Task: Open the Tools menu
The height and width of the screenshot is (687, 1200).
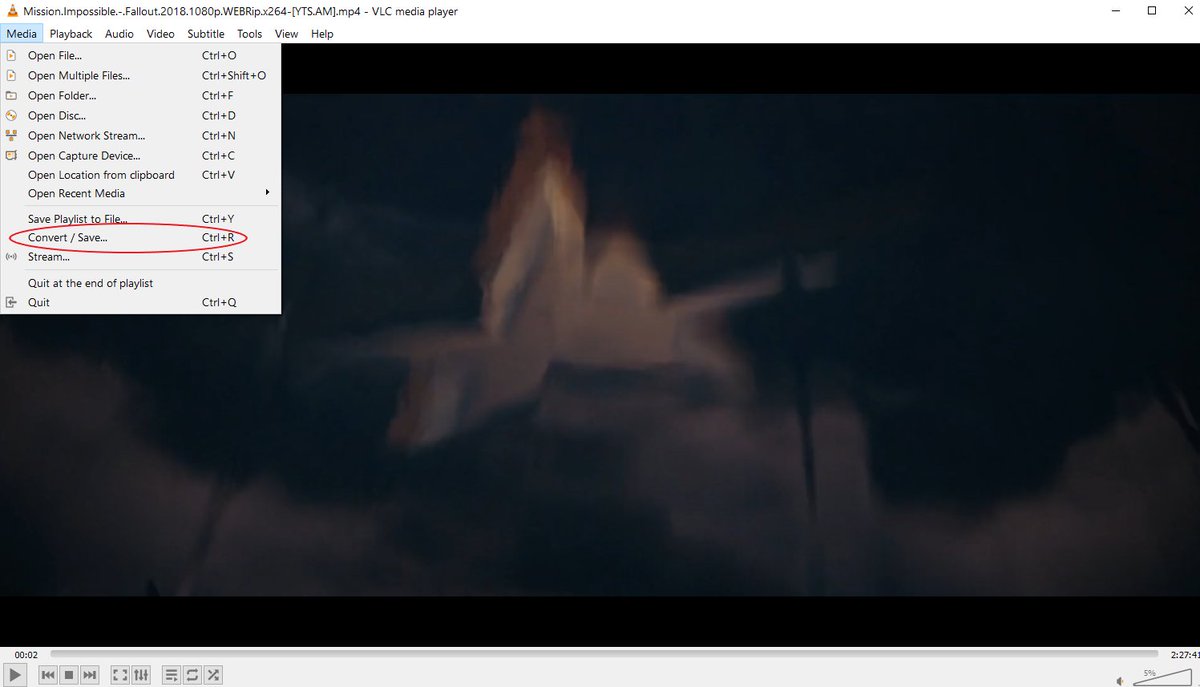Action: pos(249,33)
